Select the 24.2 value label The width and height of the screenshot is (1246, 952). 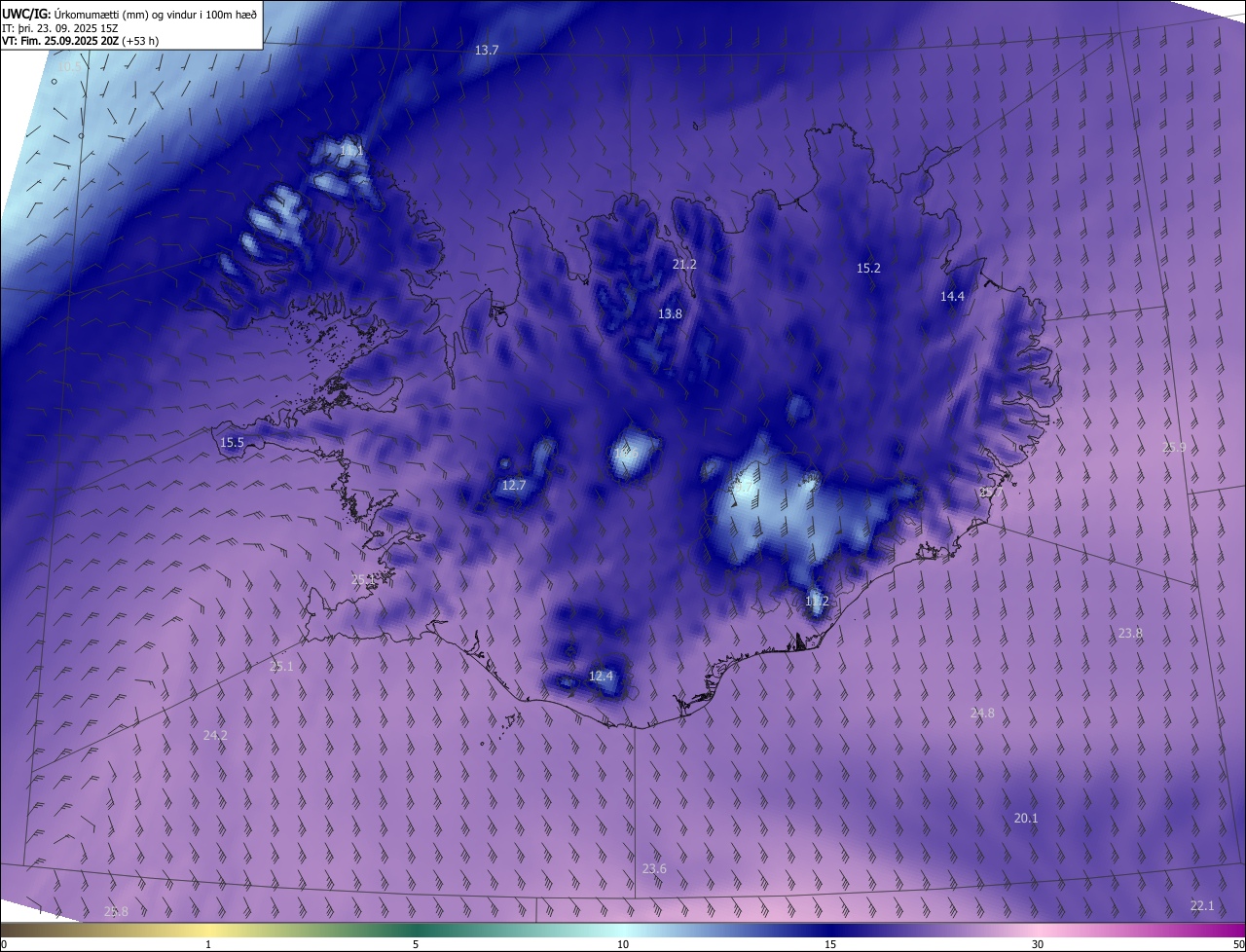tap(215, 735)
